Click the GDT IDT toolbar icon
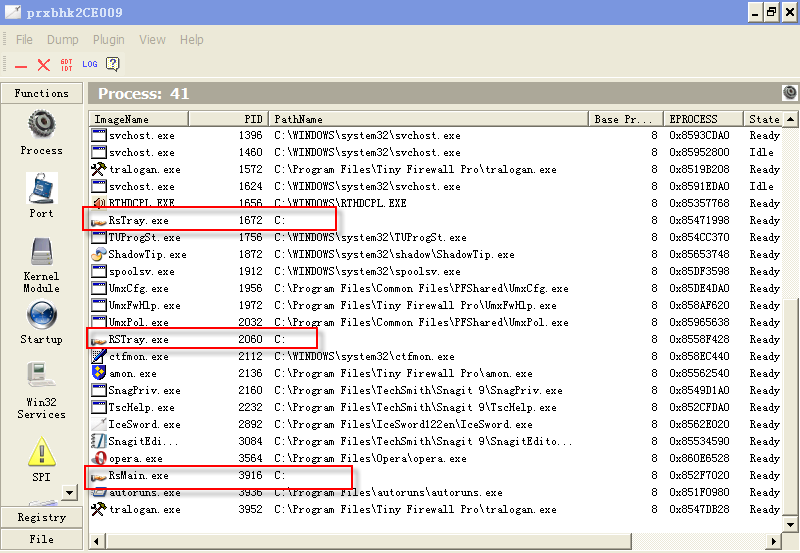Viewport: 800px width, 553px height. click(66, 65)
